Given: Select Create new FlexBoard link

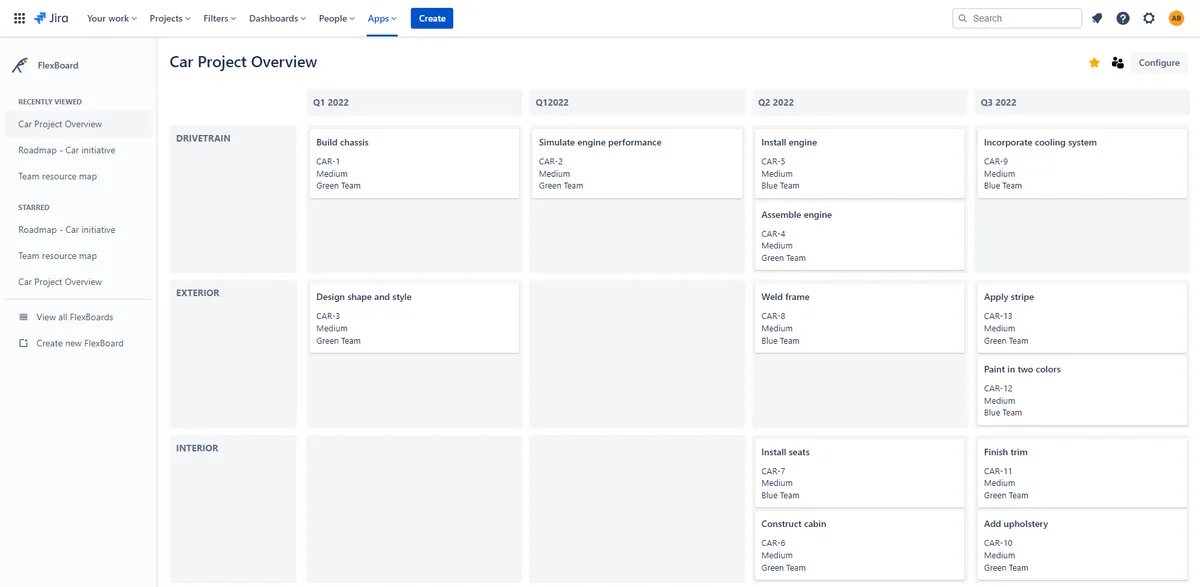Looking at the screenshot, I should 80,343.
